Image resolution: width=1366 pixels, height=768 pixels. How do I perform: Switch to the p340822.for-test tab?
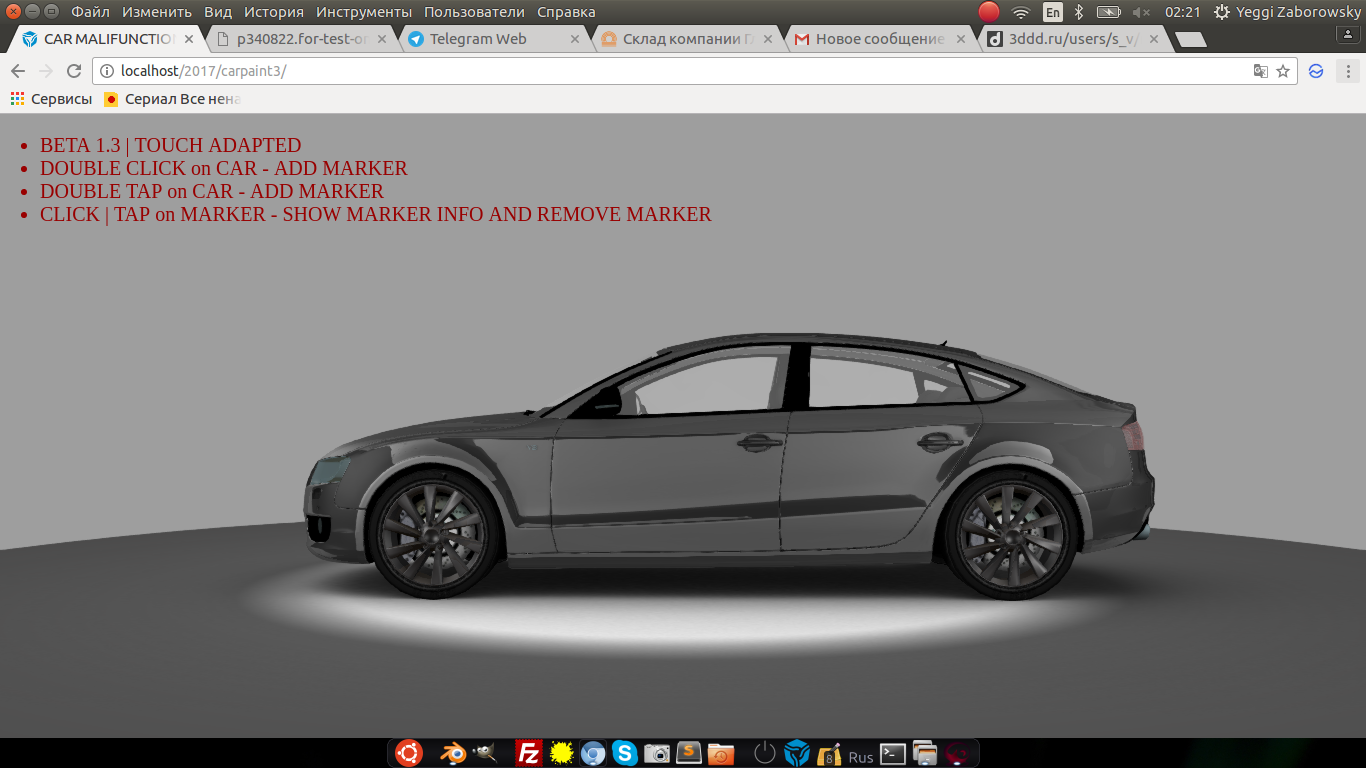[x=300, y=39]
